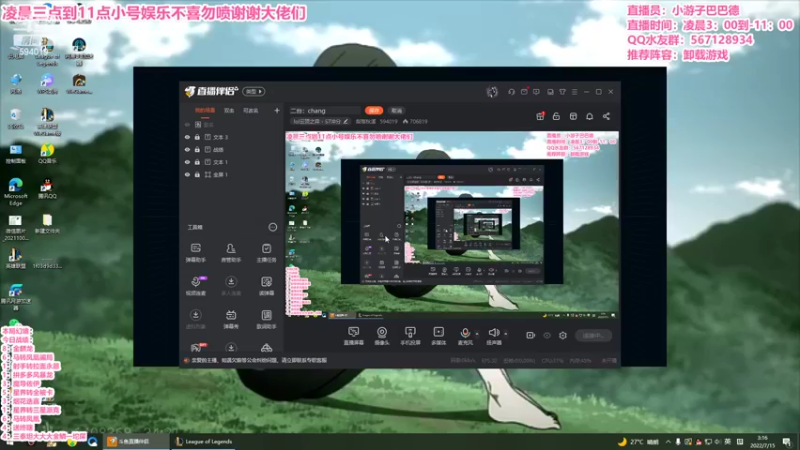
Task: Open the 弹幕秀 tool
Action: pos(231,319)
